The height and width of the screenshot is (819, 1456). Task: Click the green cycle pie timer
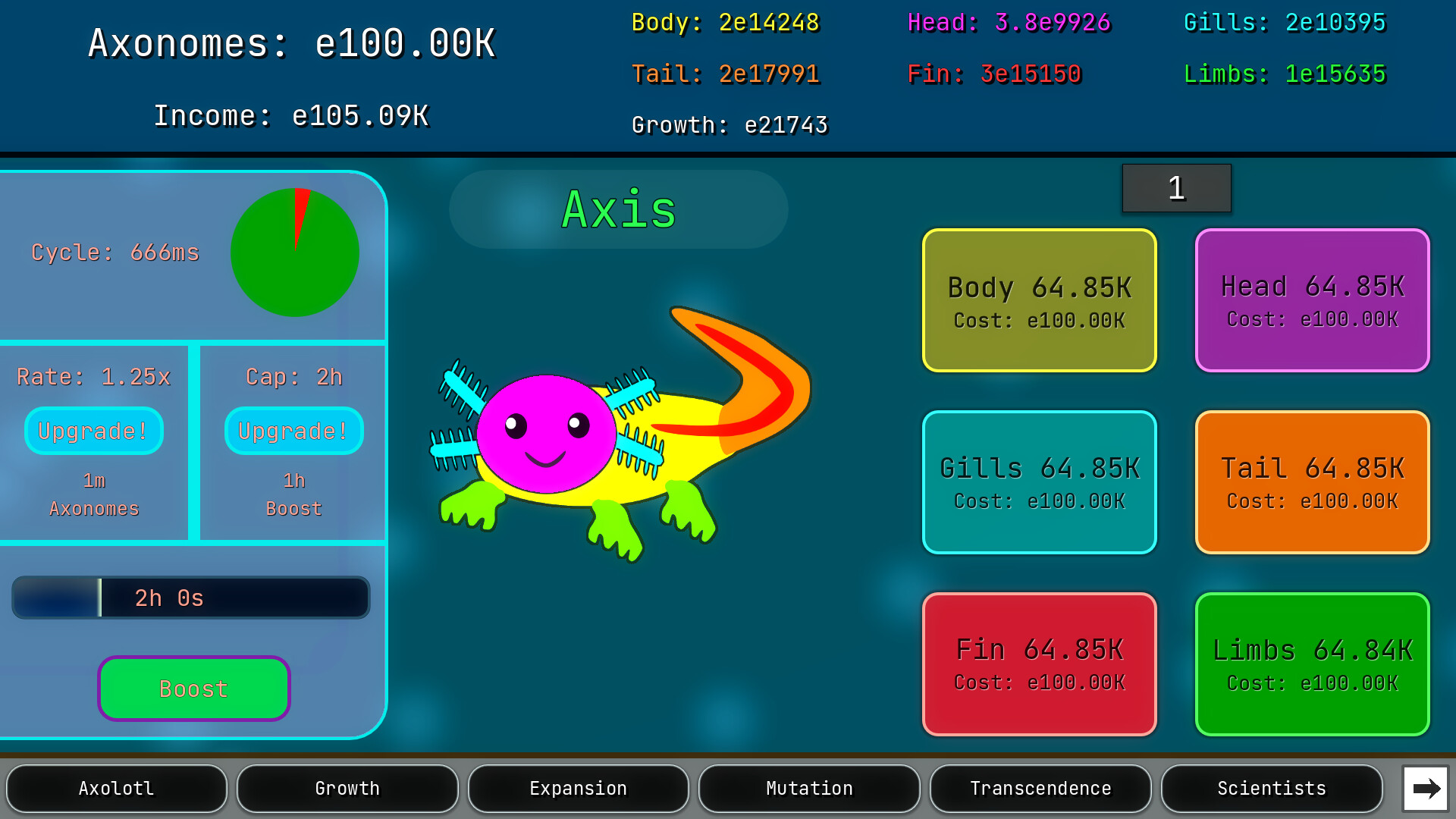295,253
